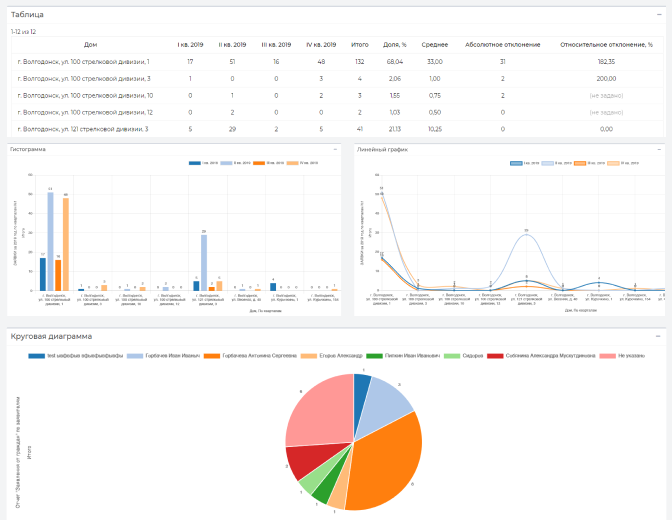Toggle Собянина Александра pie legend entry
The width and height of the screenshot is (672, 520).
[541, 356]
